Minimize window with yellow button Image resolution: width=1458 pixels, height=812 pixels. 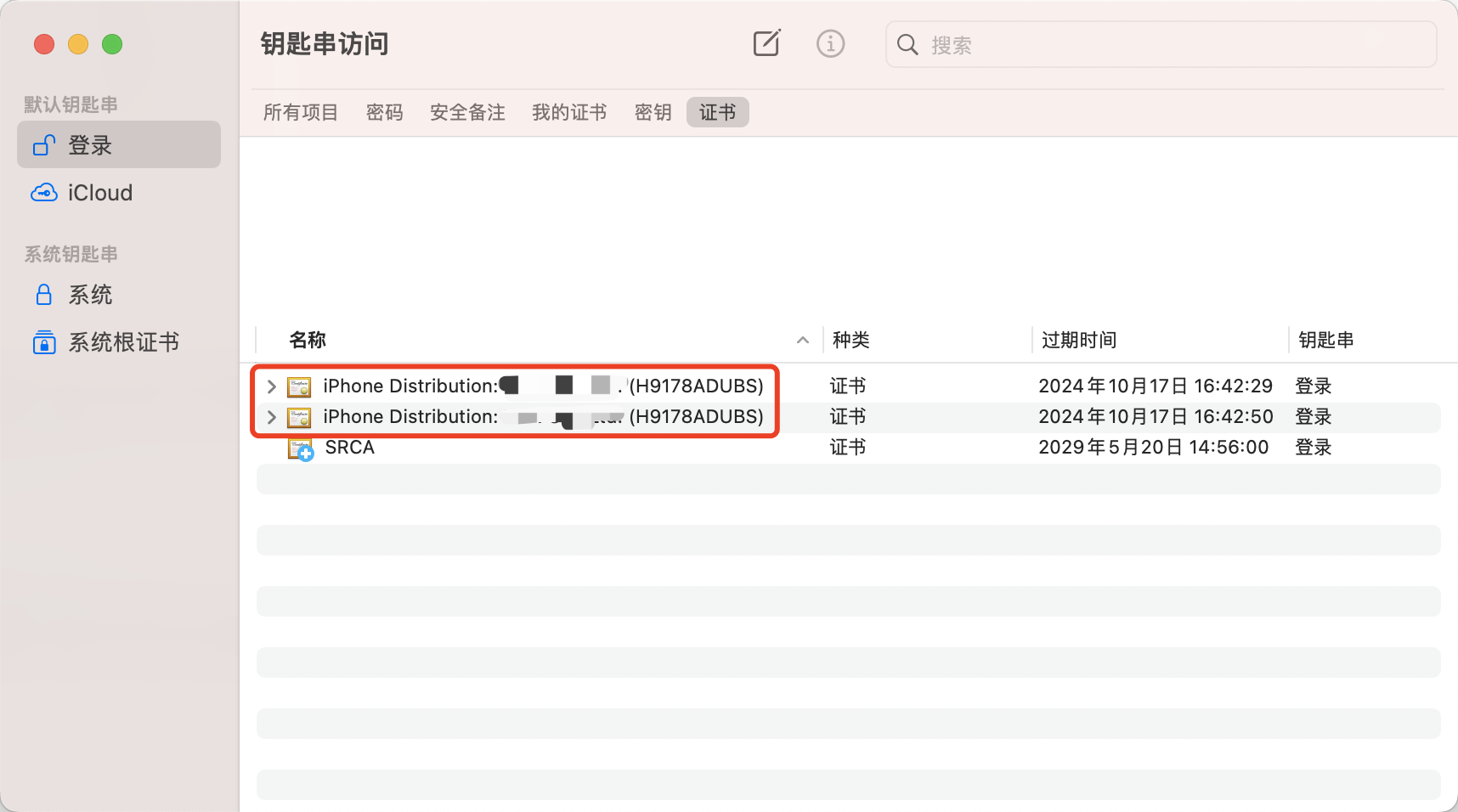78,44
